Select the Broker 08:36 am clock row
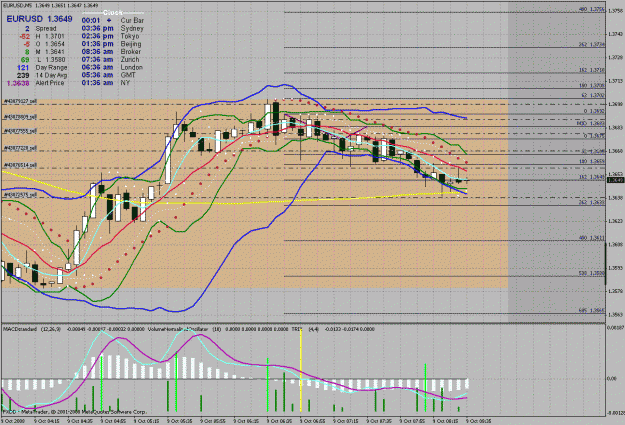The height and width of the screenshot is (425, 625). click(x=111, y=52)
